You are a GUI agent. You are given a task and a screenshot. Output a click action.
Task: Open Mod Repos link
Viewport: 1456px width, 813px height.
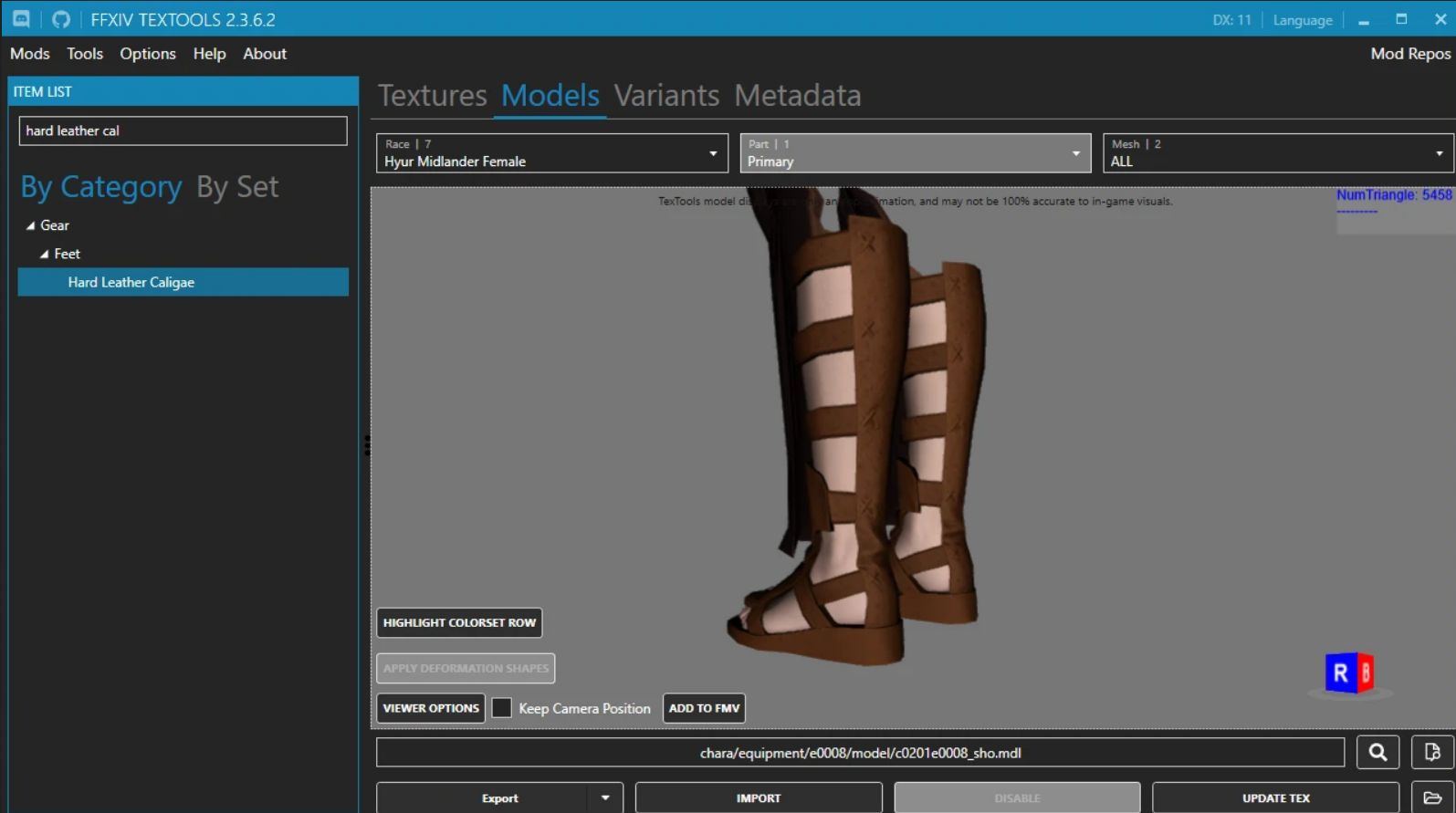[1410, 54]
